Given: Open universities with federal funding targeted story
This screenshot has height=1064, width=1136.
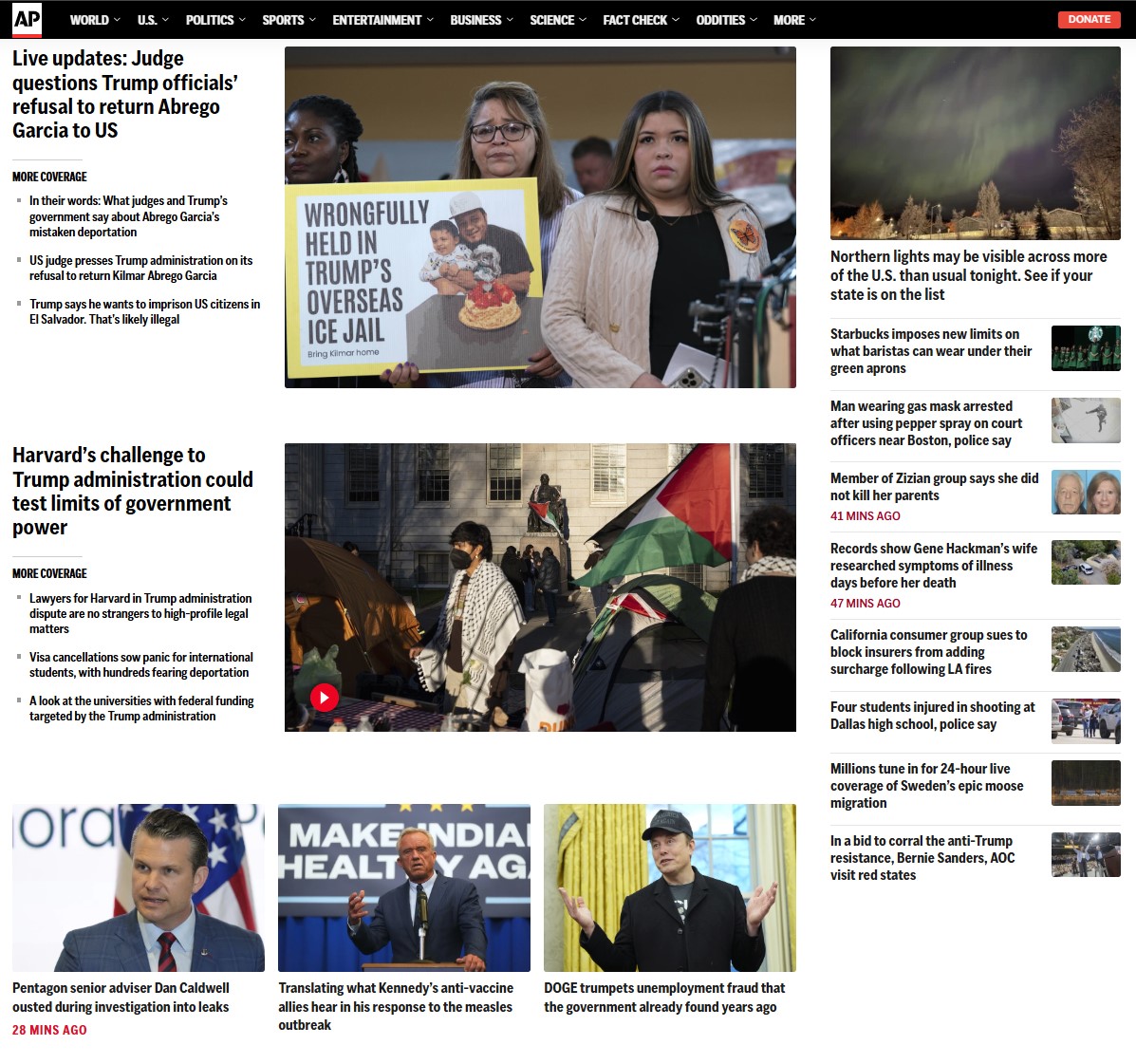Looking at the screenshot, I should pyautogui.click(x=141, y=708).
